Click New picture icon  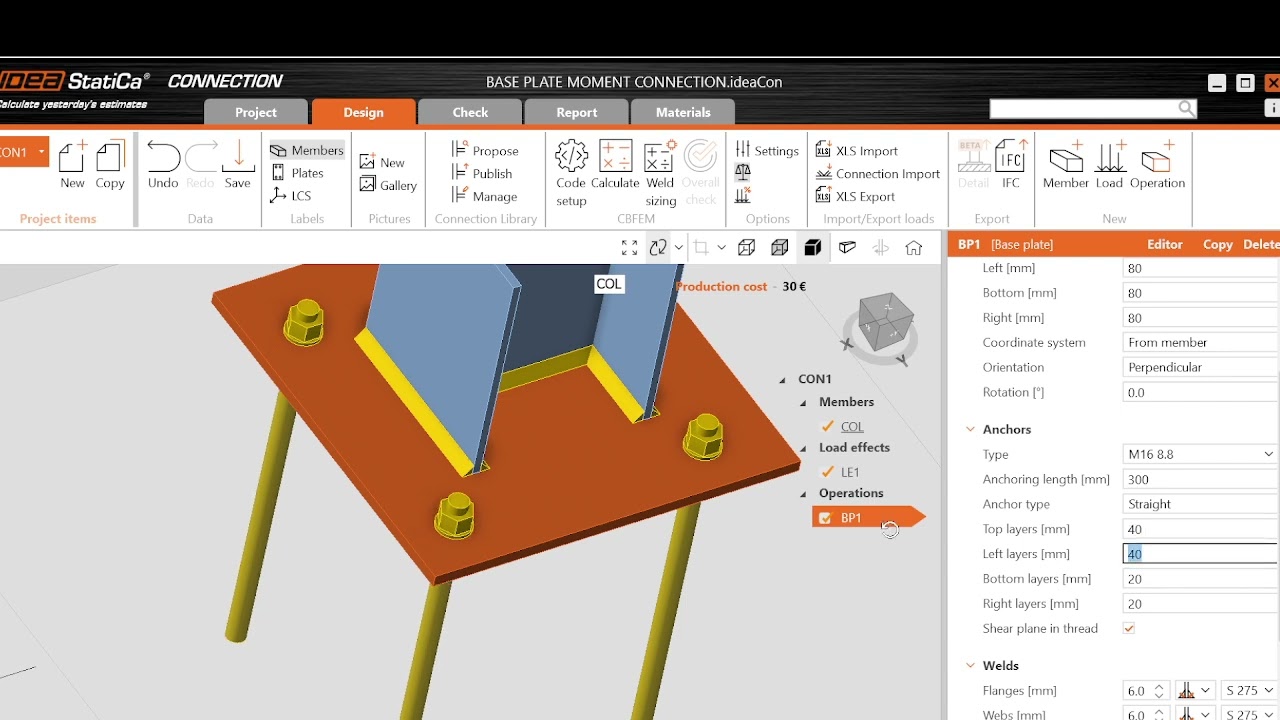click(x=382, y=162)
